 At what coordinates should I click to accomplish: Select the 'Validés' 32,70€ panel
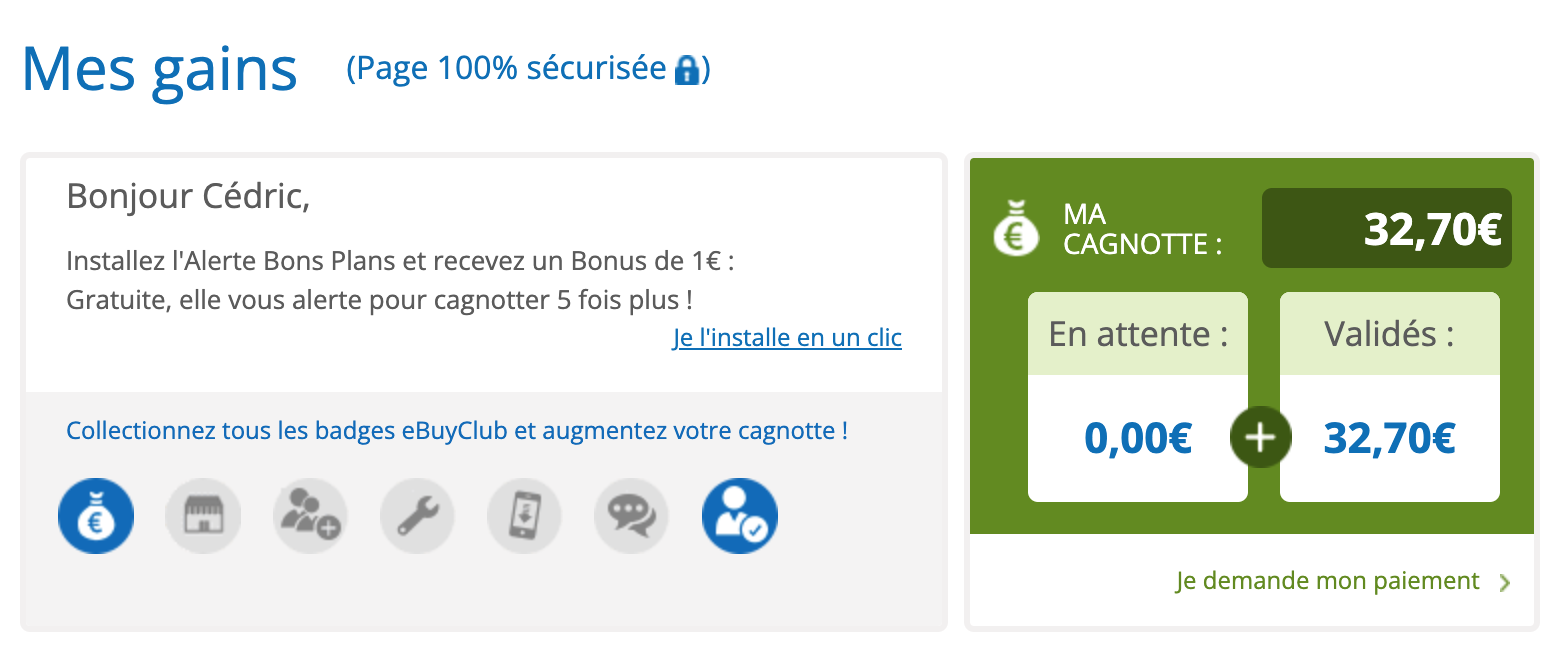pos(1390,397)
